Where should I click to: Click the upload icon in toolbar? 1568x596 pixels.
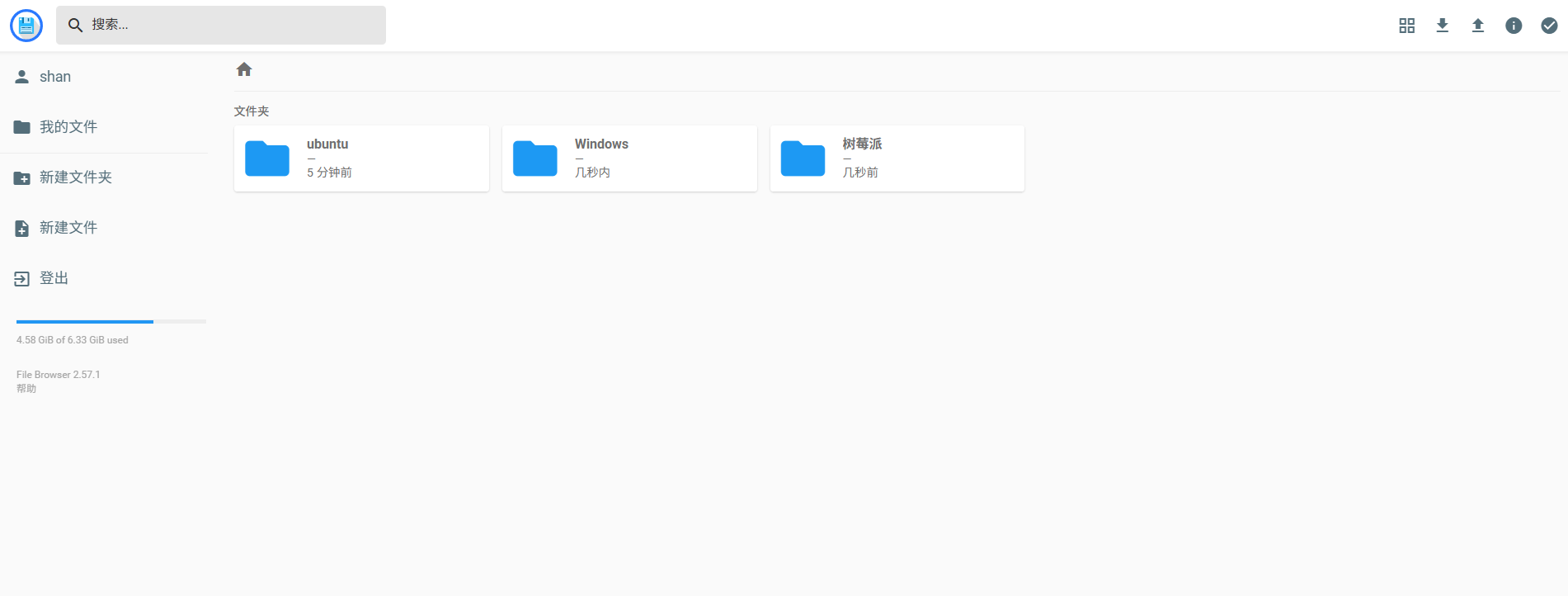(1477, 26)
